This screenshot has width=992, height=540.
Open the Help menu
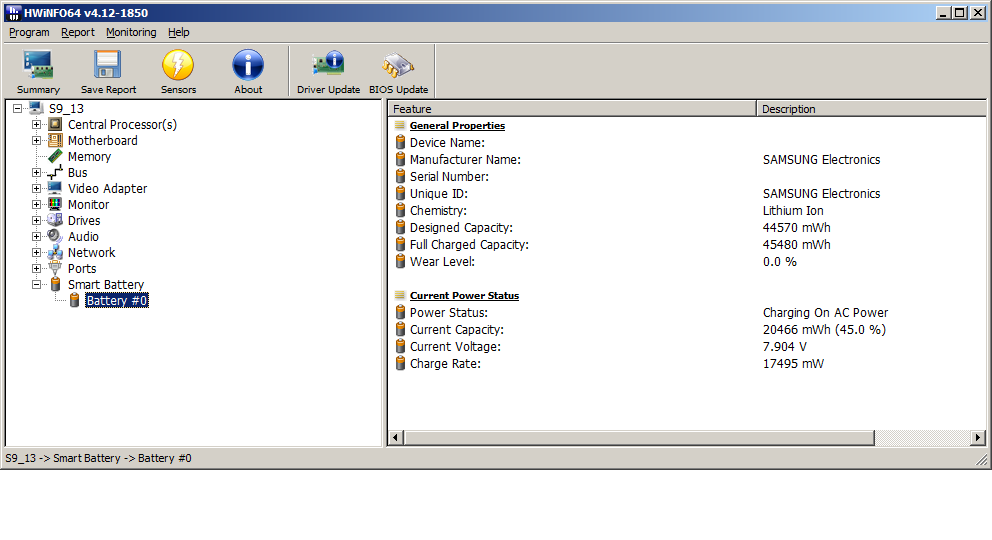(x=178, y=32)
